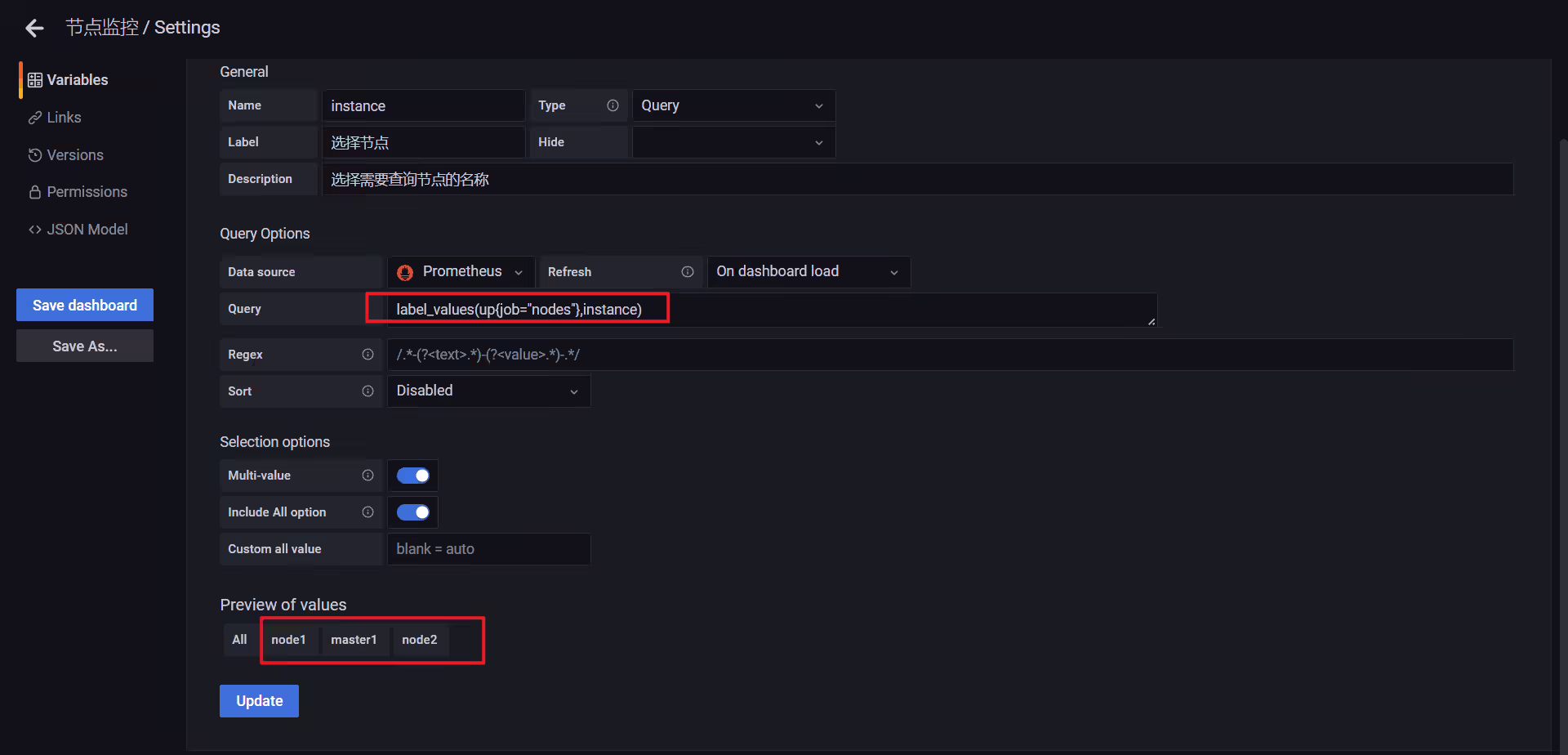Click the Type field info icon
The width and height of the screenshot is (1568, 755).
[612, 105]
